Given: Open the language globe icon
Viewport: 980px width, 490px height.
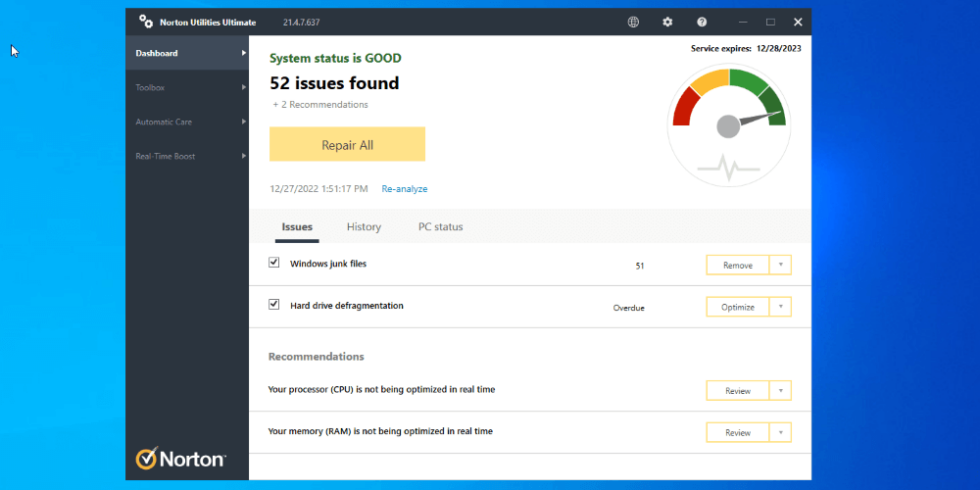Looking at the screenshot, I should (x=633, y=22).
